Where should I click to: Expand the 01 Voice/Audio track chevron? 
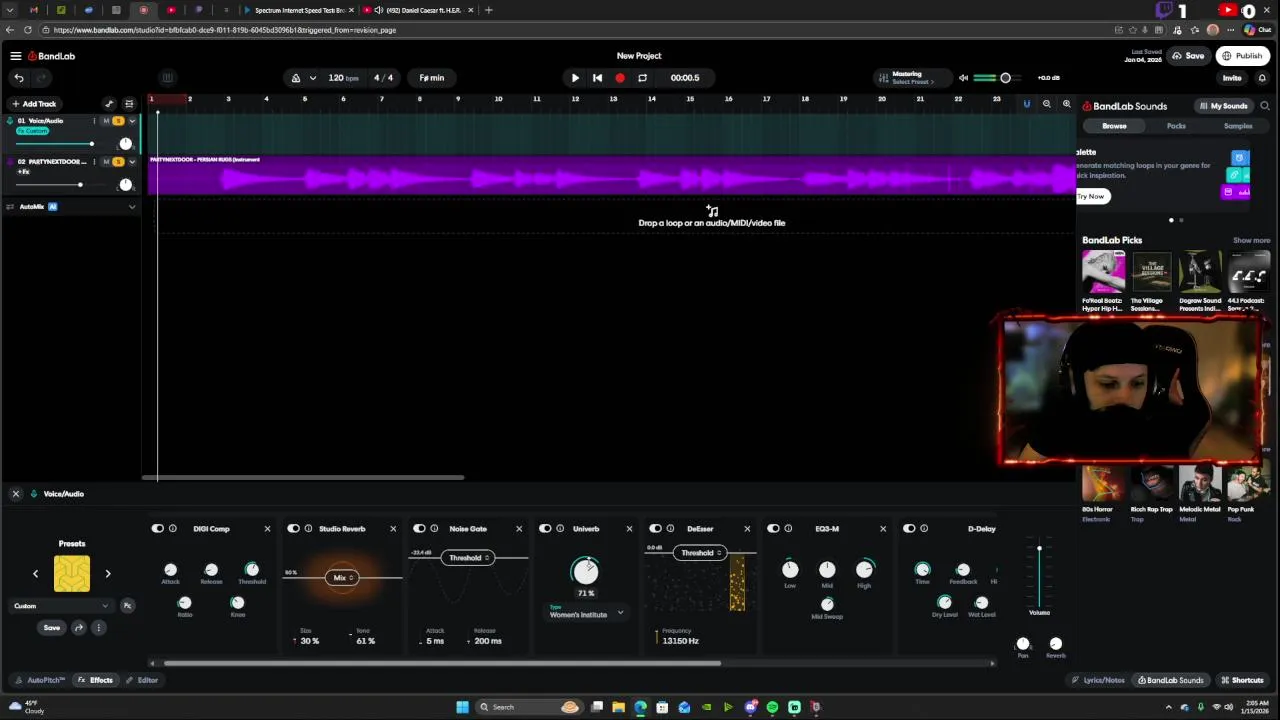point(131,121)
